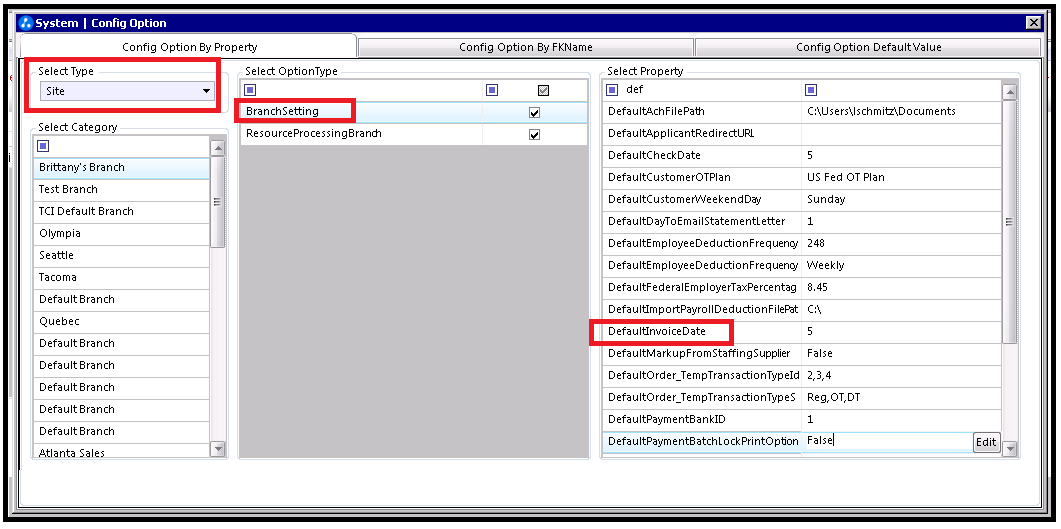Click the 8.45 tax percentage value
The width and height of the screenshot is (1061, 529).
(901, 288)
